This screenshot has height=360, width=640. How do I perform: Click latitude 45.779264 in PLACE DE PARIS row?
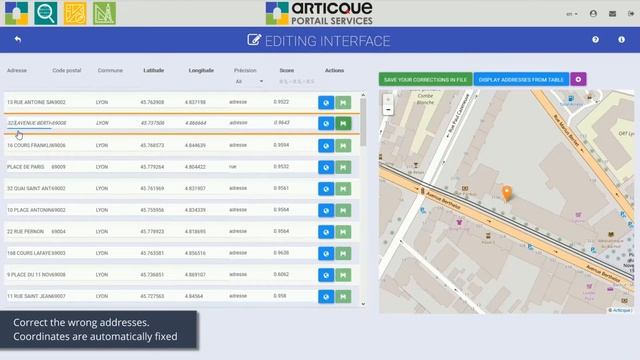pos(152,167)
